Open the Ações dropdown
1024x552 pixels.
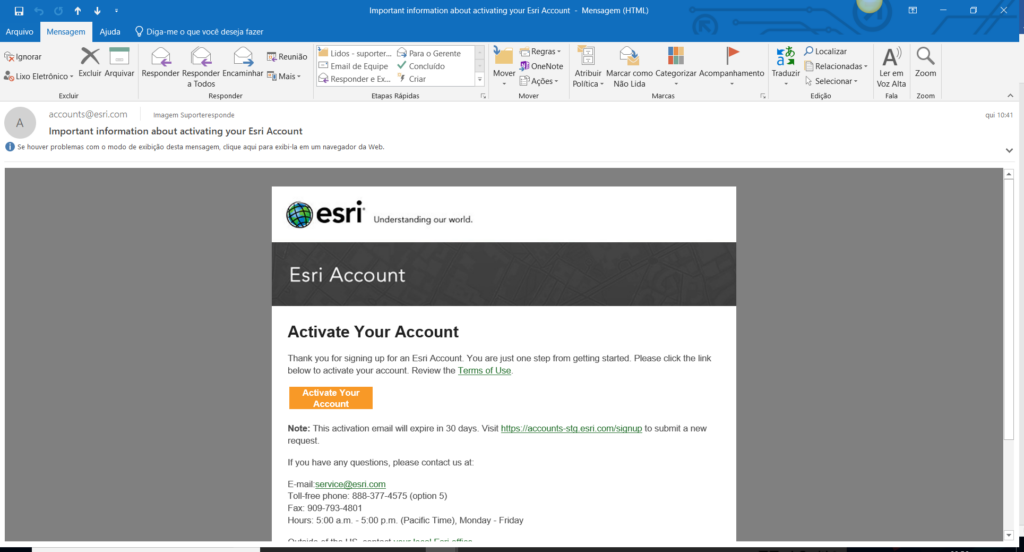pos(539,81)
